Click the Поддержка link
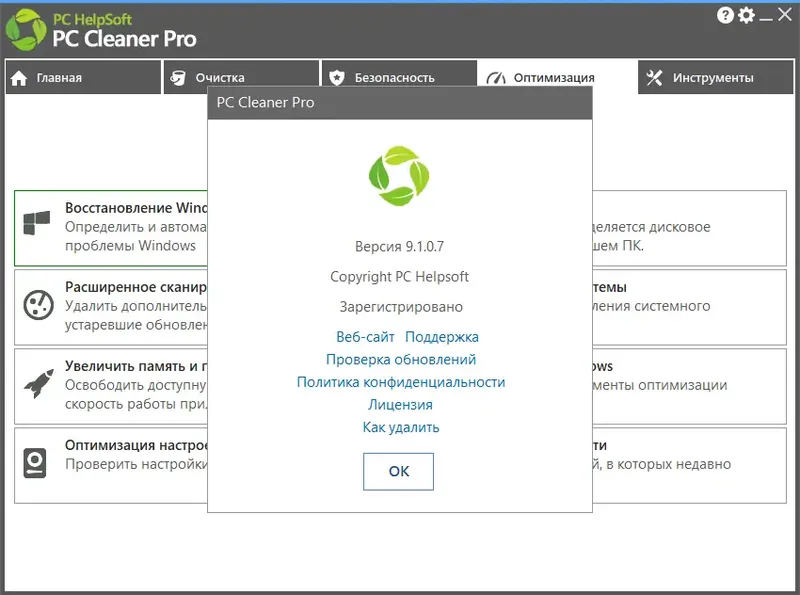This screenshot has width=800, height=595. tap(441, 336)
